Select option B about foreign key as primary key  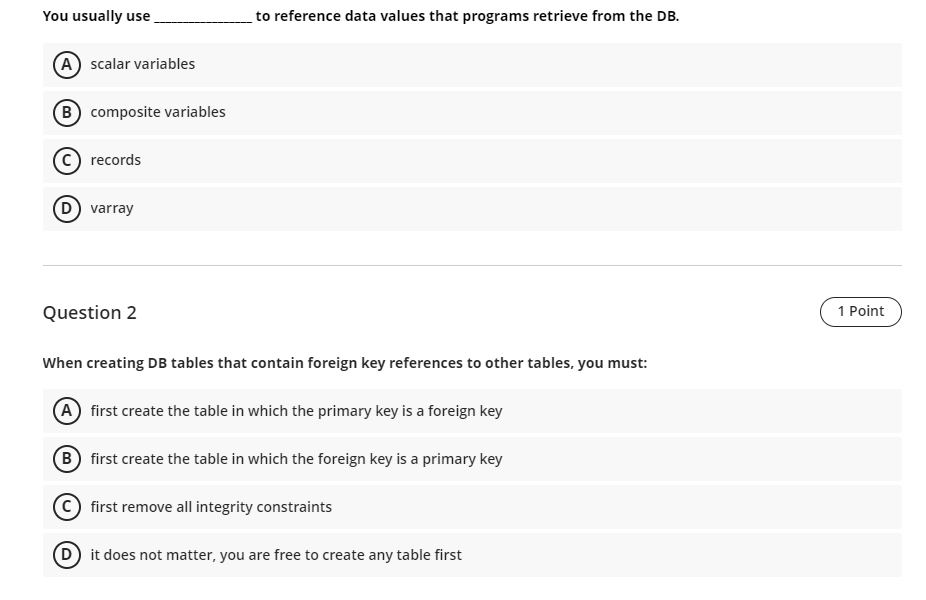tap(296, 459)
